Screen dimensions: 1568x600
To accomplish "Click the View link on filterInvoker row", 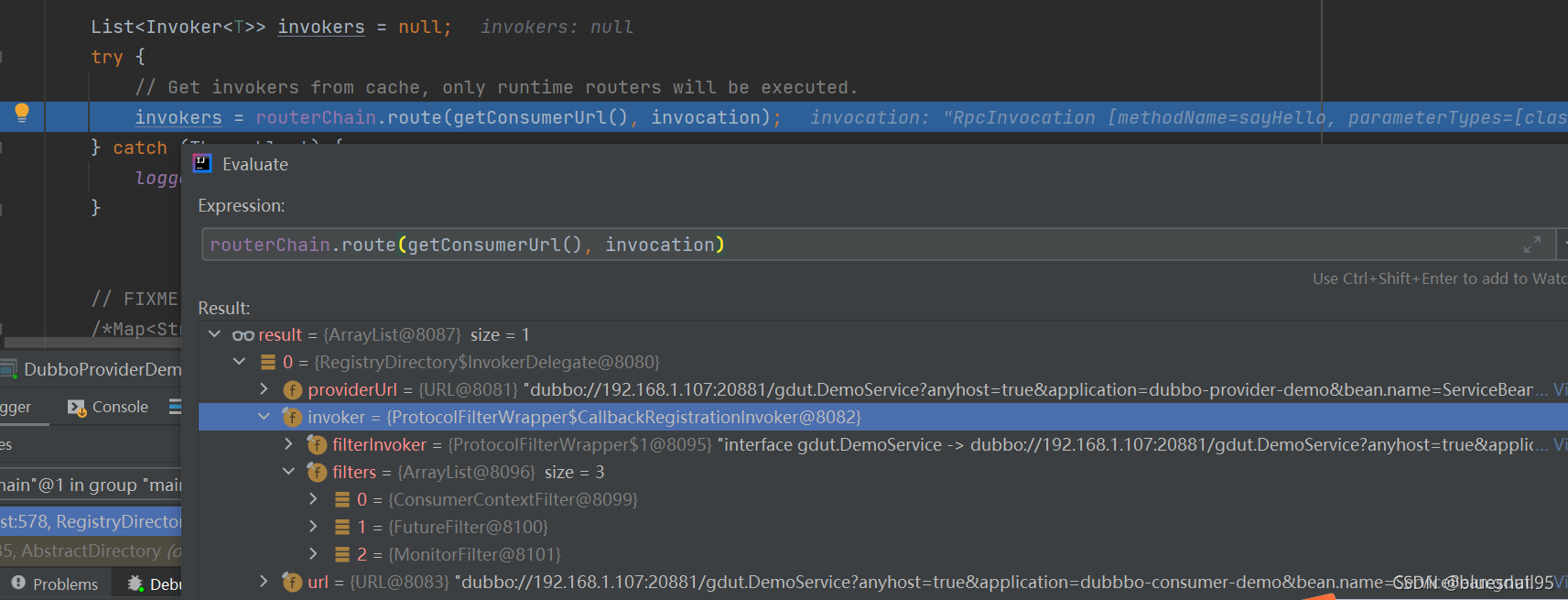I will tap(1560, 444).
